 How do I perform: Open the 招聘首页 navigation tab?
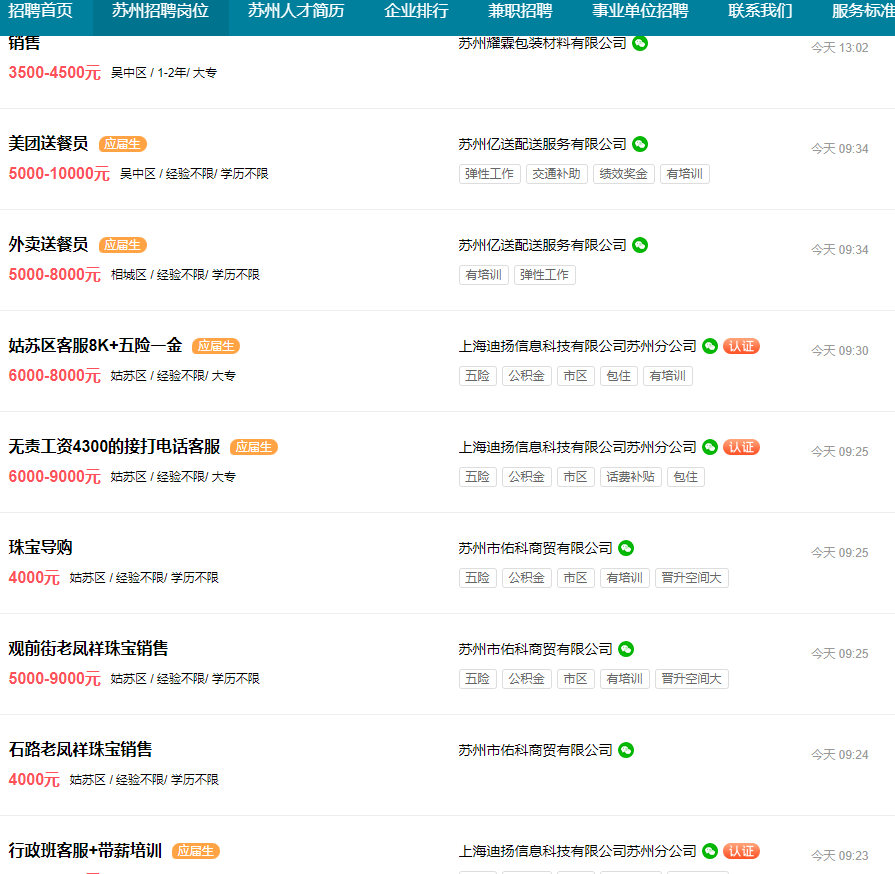(x=40, y=12)
